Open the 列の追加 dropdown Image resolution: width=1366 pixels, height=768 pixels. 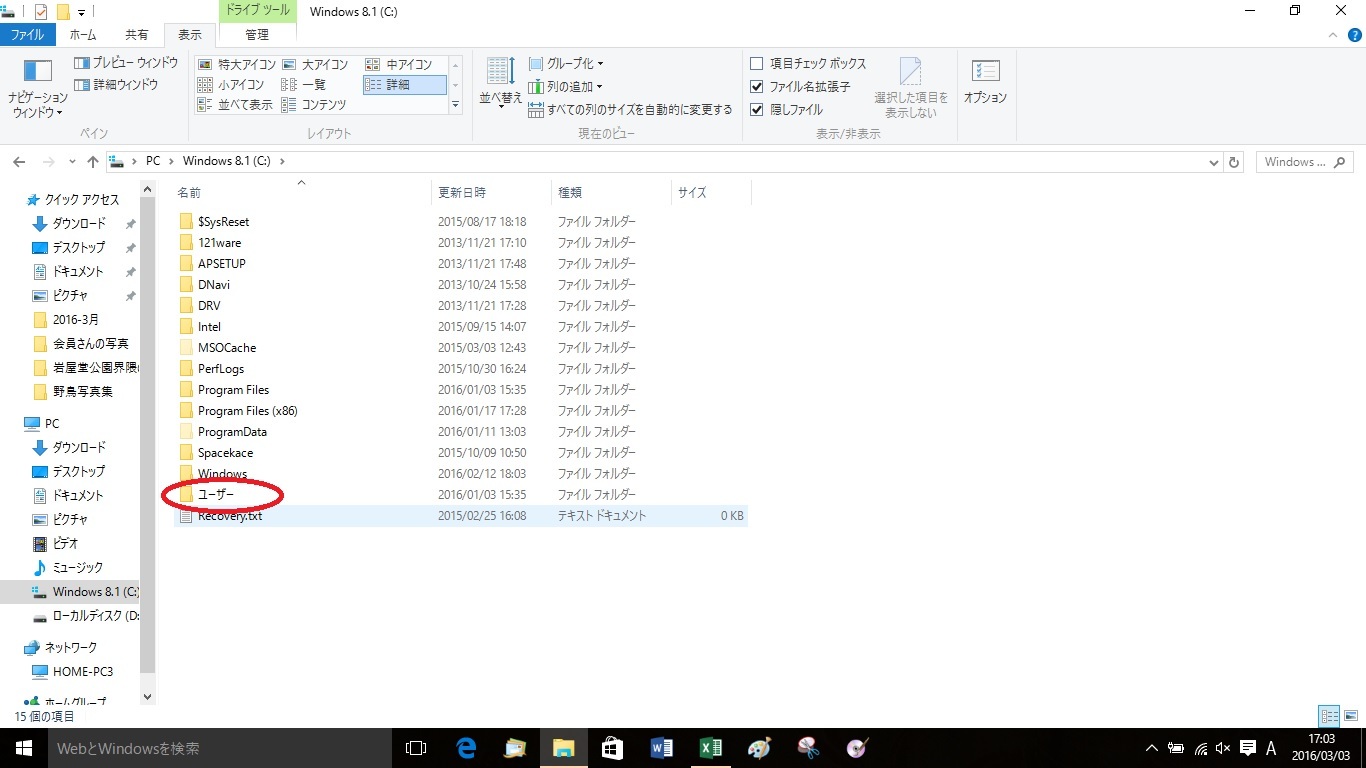tap(566, 87)
